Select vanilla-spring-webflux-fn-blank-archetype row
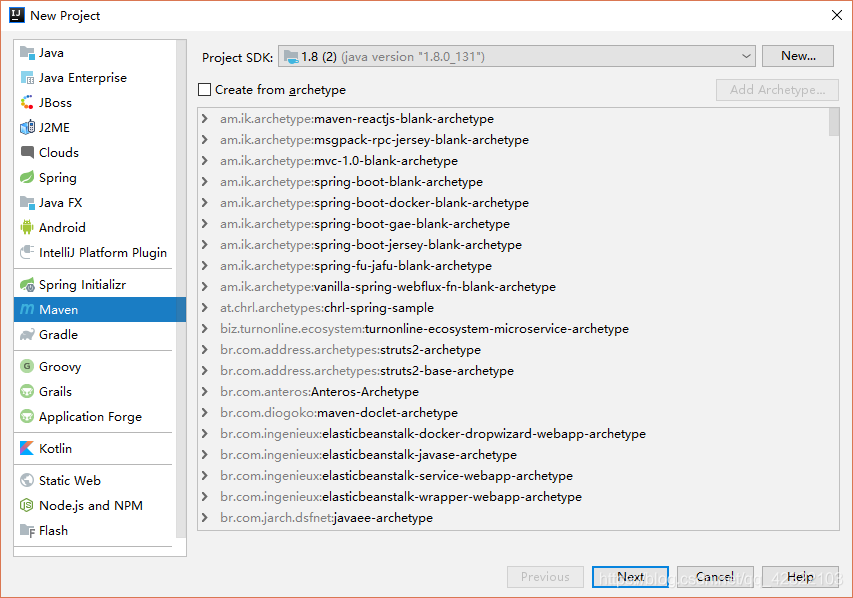This screenshot has height=598, width=853. (514, 287)
